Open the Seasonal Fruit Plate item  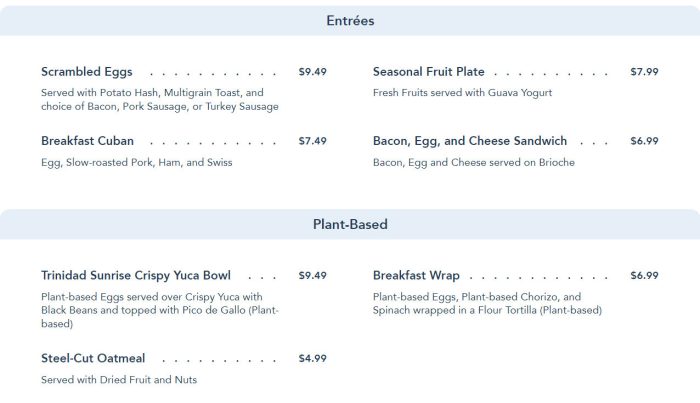click(x=428, y=72)
